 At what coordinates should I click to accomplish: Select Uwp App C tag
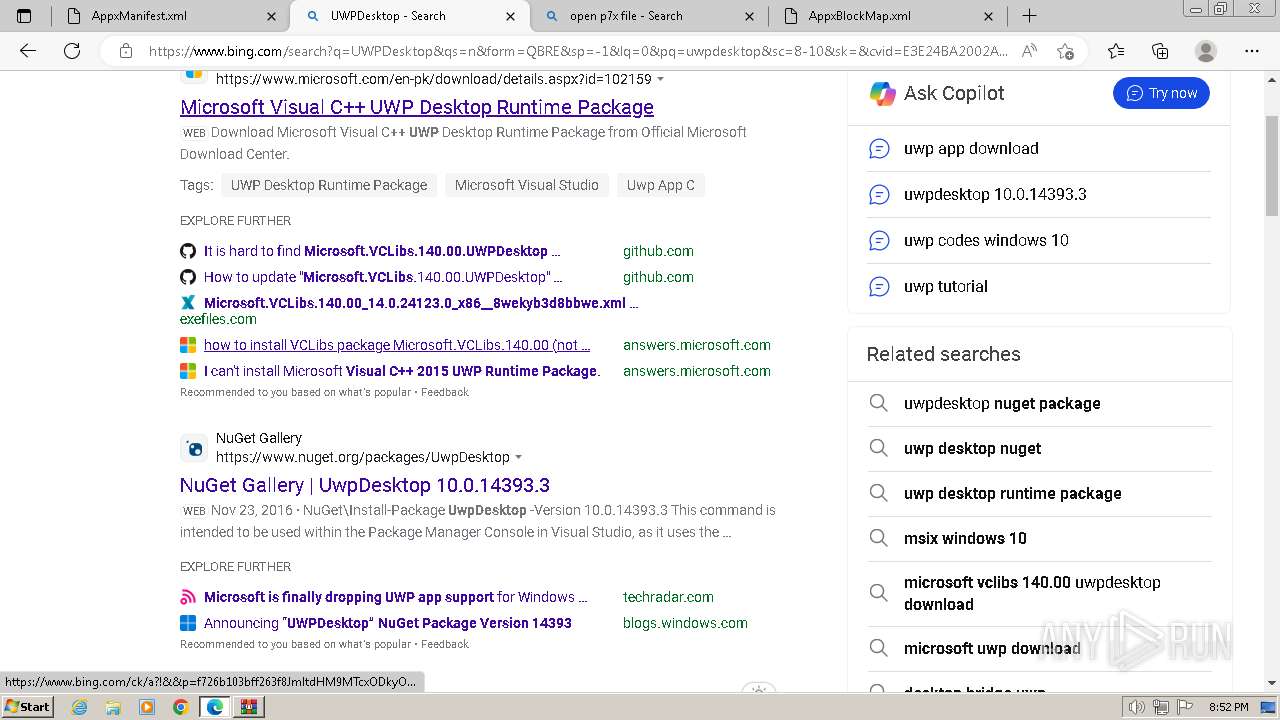pyautogui.click(x=661, y=185)
